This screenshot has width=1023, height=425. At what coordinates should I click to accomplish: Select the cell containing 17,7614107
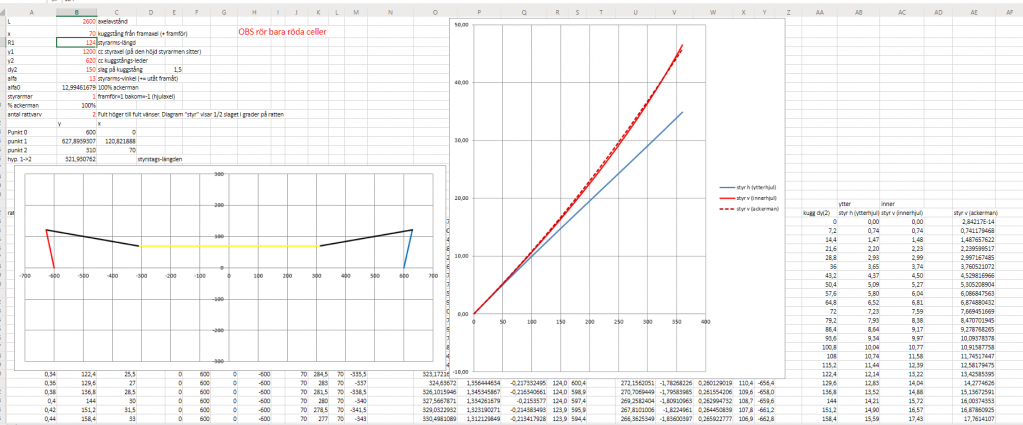click(973, 420)
